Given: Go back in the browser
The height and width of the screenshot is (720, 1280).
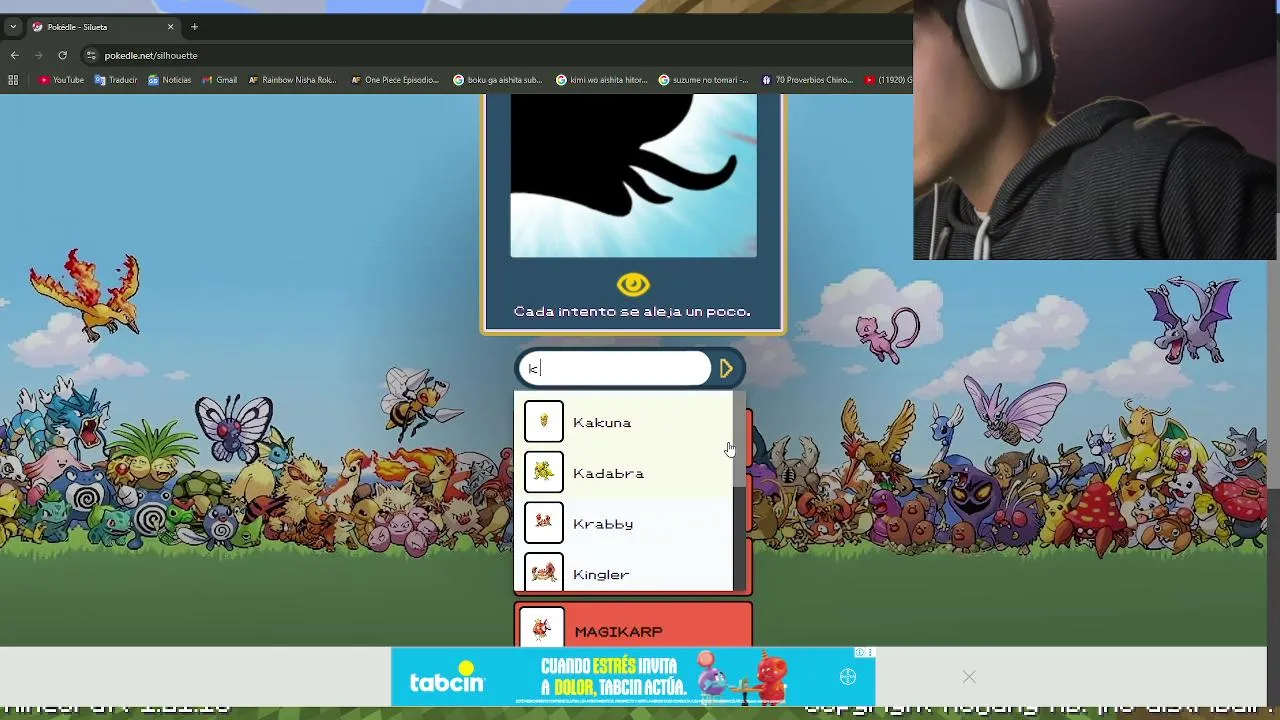Looking at the screenshot, I should point(14,55).
